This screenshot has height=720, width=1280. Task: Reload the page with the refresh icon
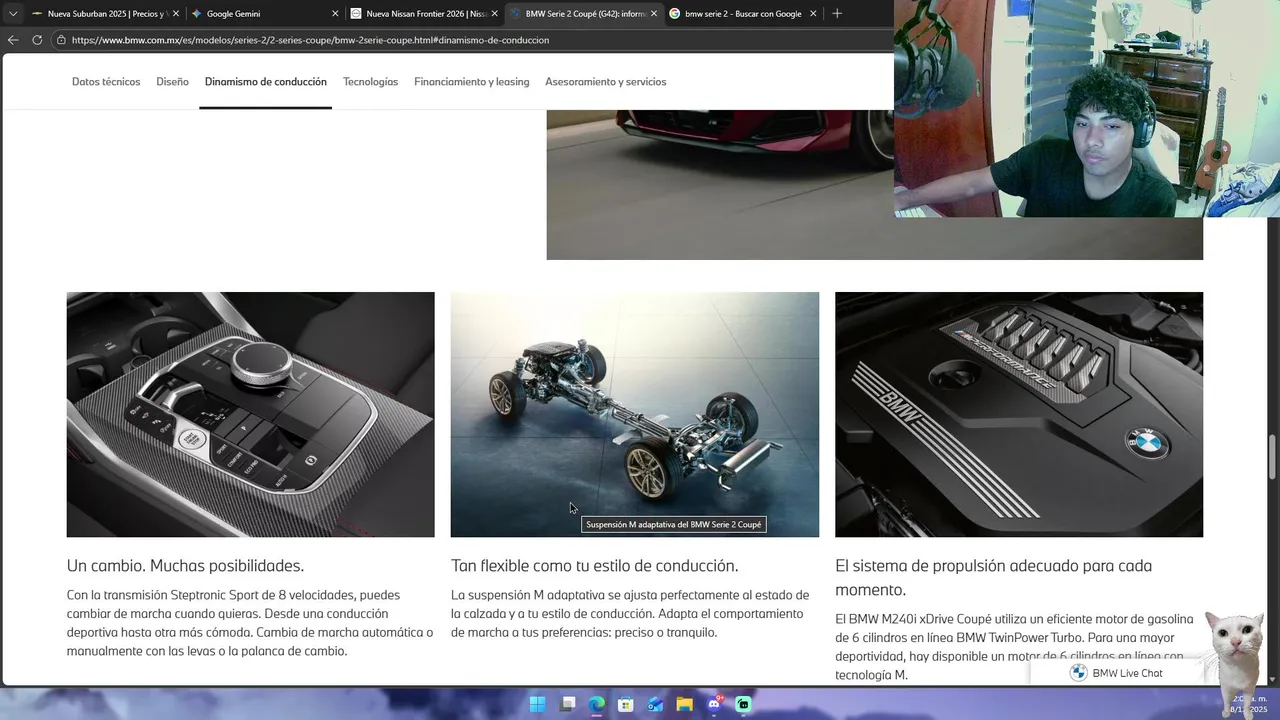pos(37,40)
